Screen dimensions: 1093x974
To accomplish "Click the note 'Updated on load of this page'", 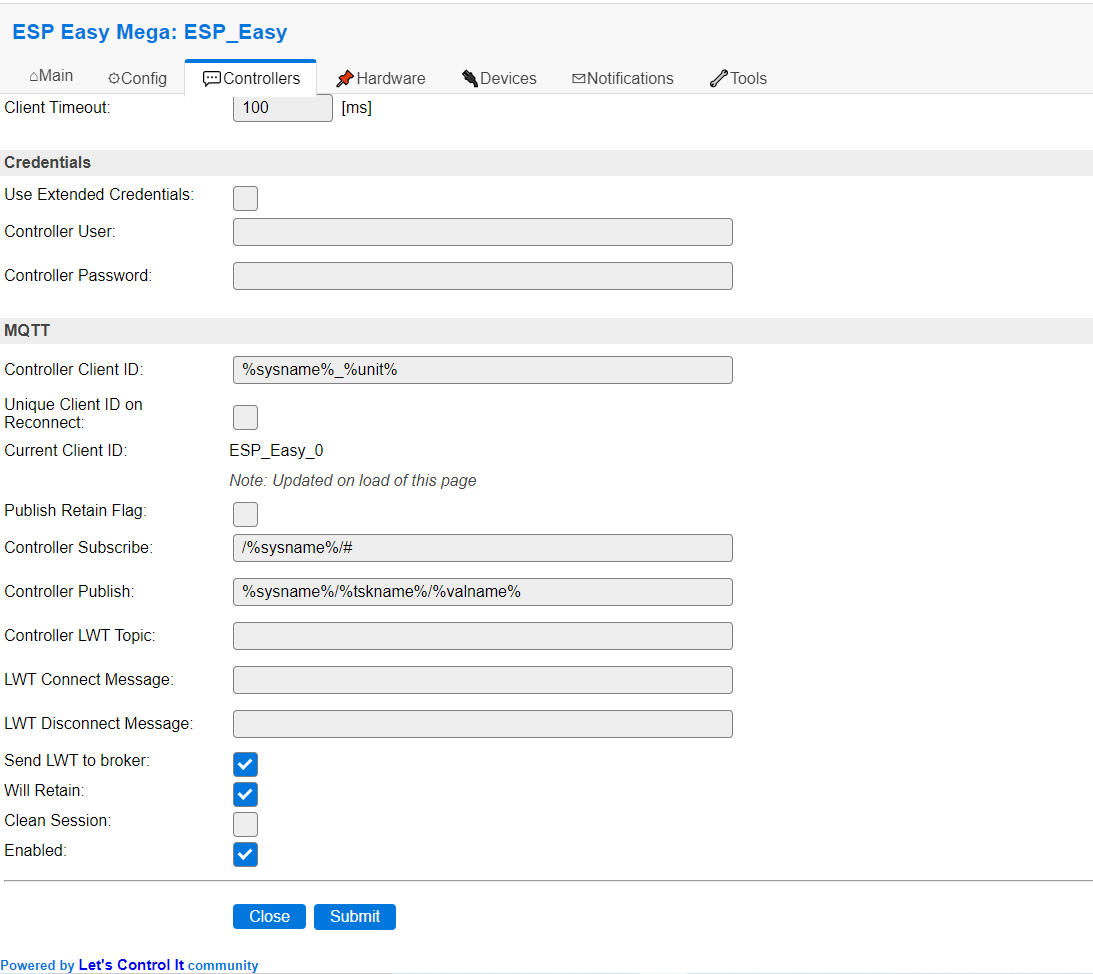I will click(353, 481).
